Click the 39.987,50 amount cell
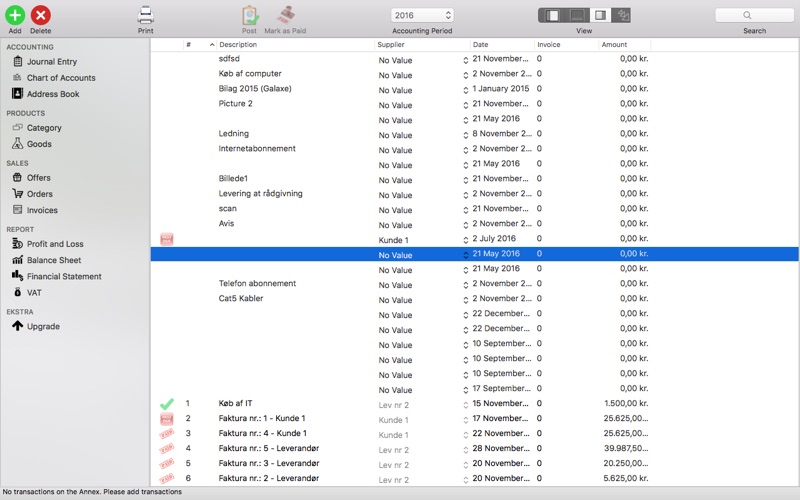 (626, 448)
